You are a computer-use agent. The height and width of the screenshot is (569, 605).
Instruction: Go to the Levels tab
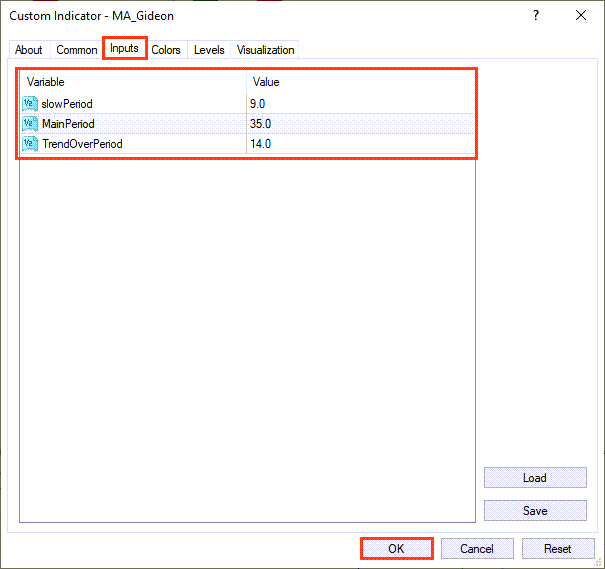pos(209,50)
